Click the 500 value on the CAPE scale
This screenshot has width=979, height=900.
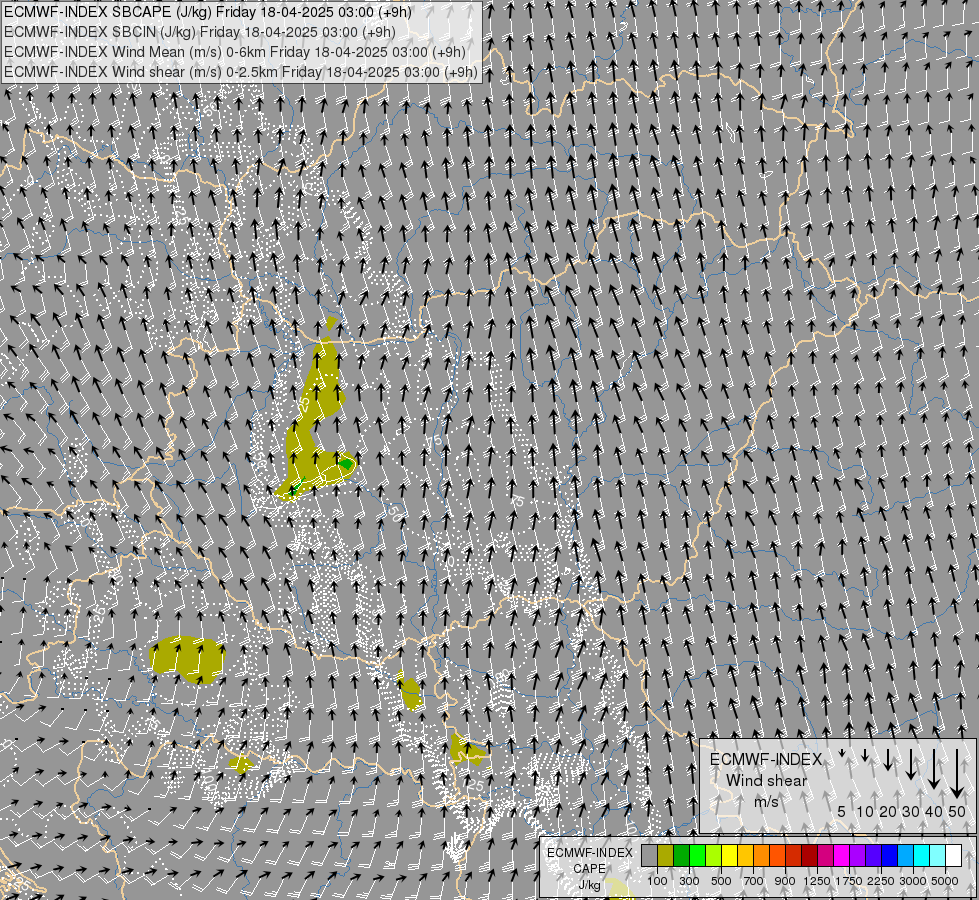(x=721, y=881)
